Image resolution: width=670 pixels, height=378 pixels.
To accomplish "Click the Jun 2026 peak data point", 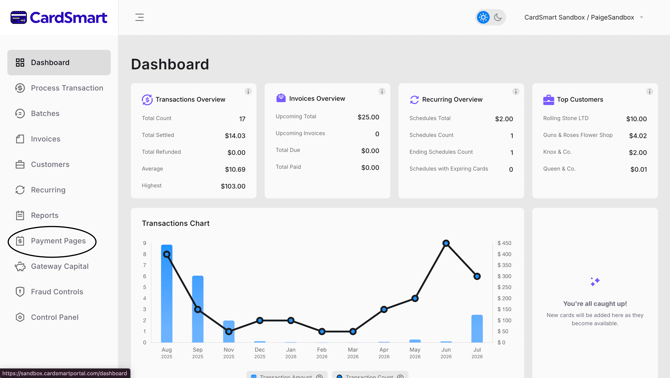I will pos(446,243).
